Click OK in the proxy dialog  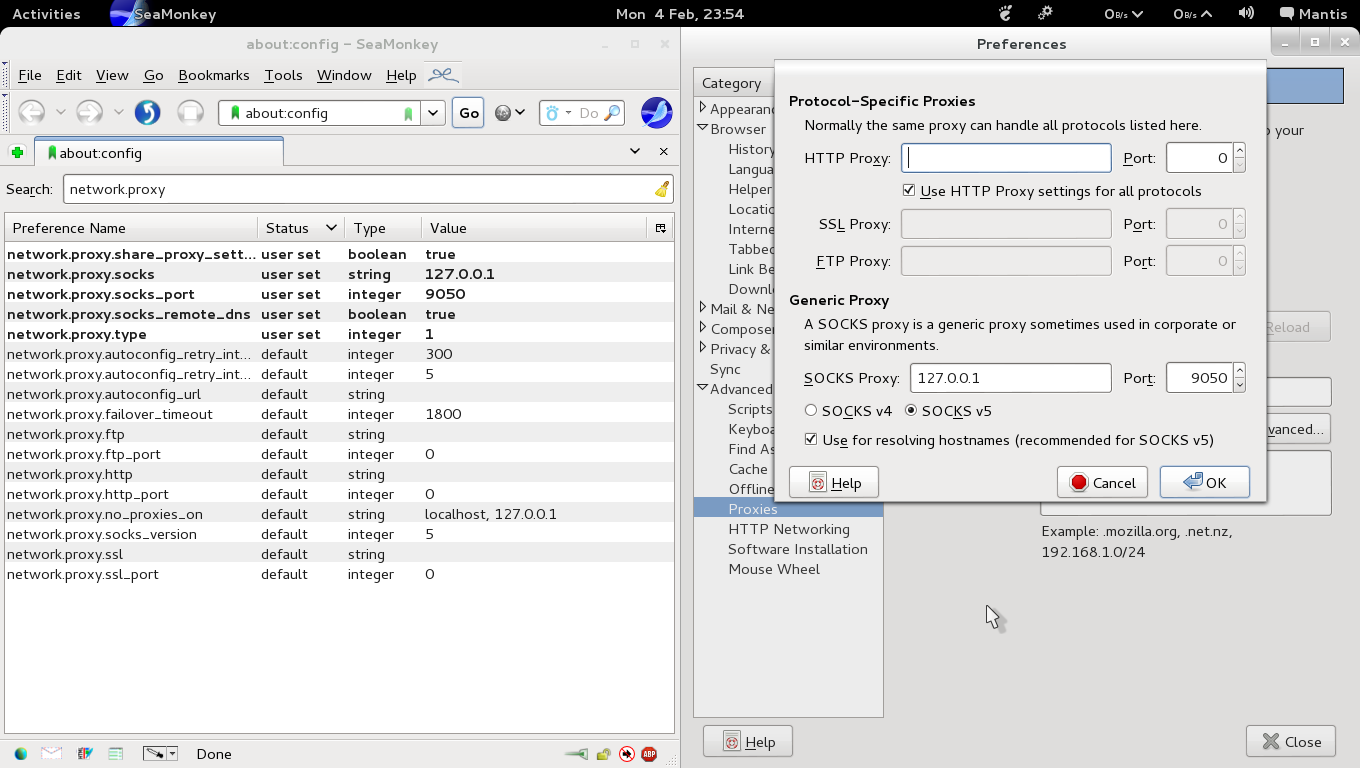[x=1205, y=482]
